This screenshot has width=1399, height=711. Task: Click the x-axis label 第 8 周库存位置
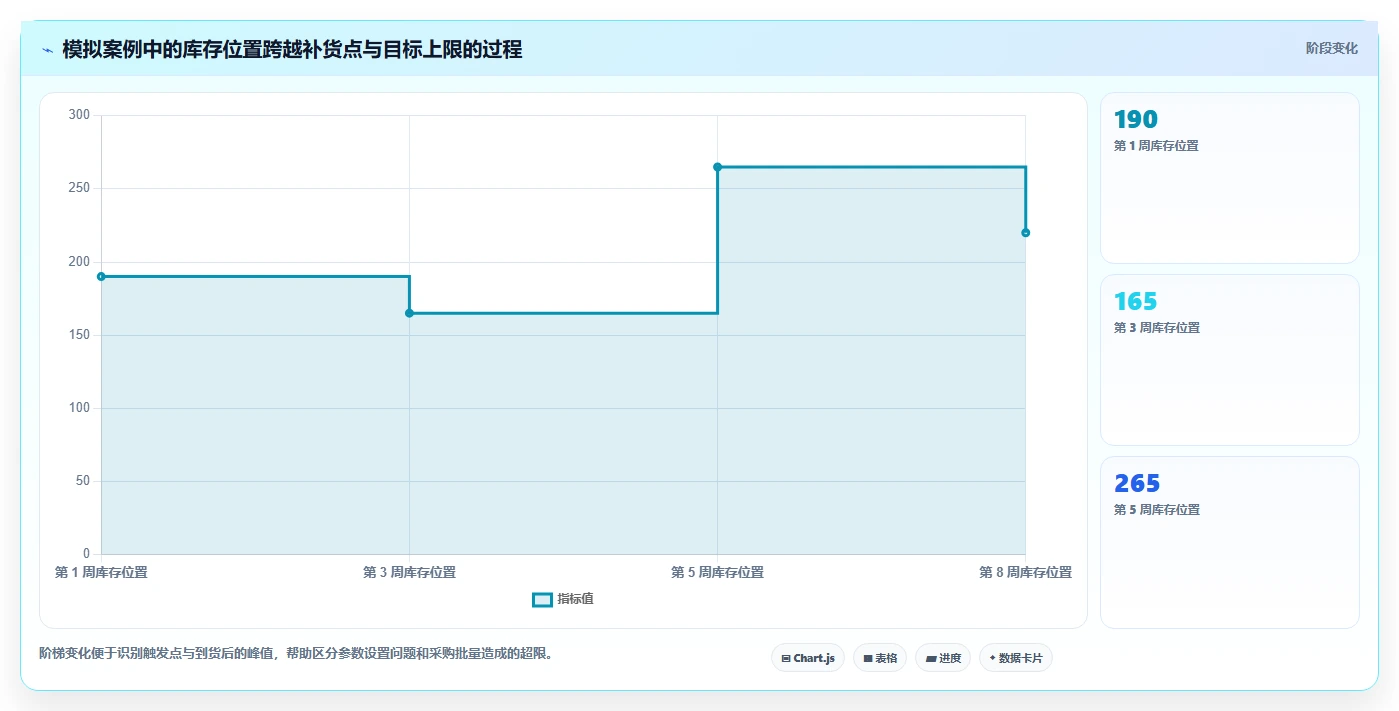point(1025,572)
